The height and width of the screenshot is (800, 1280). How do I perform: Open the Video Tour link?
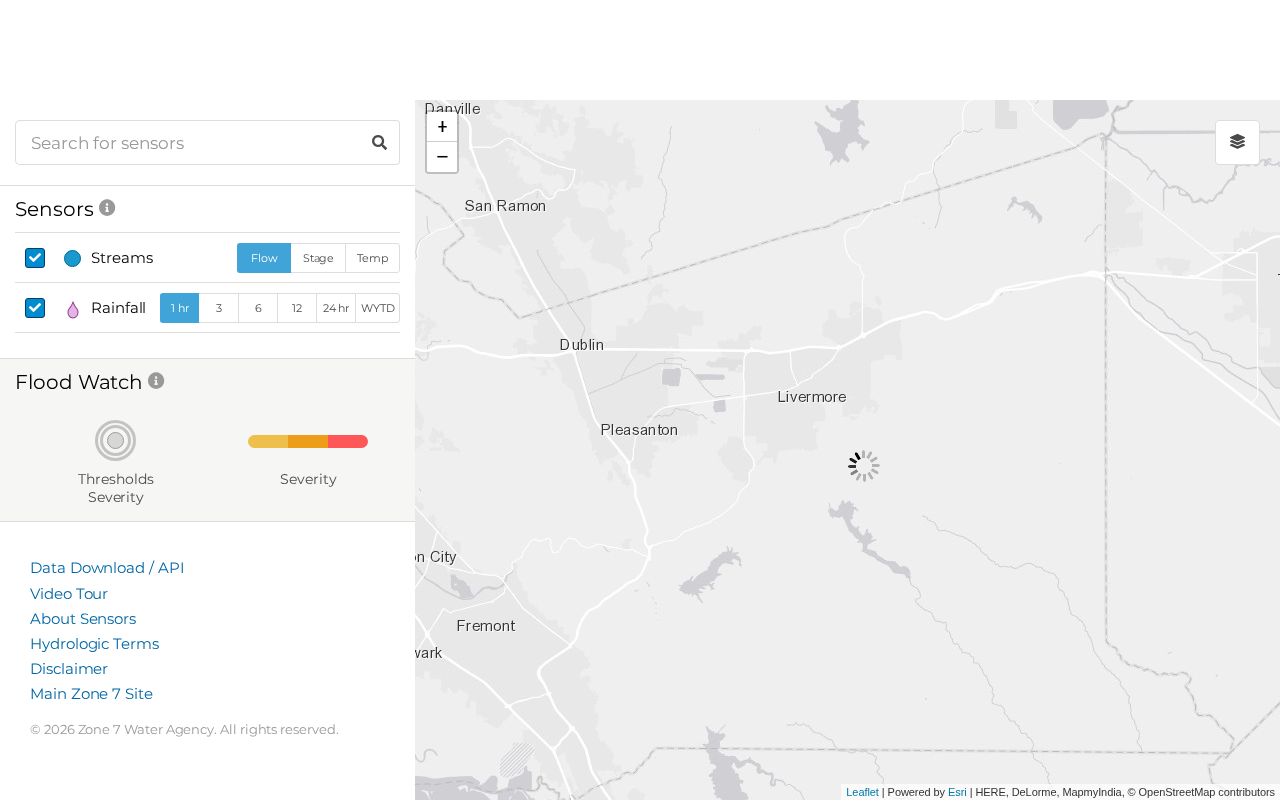(x=69, y=594)
